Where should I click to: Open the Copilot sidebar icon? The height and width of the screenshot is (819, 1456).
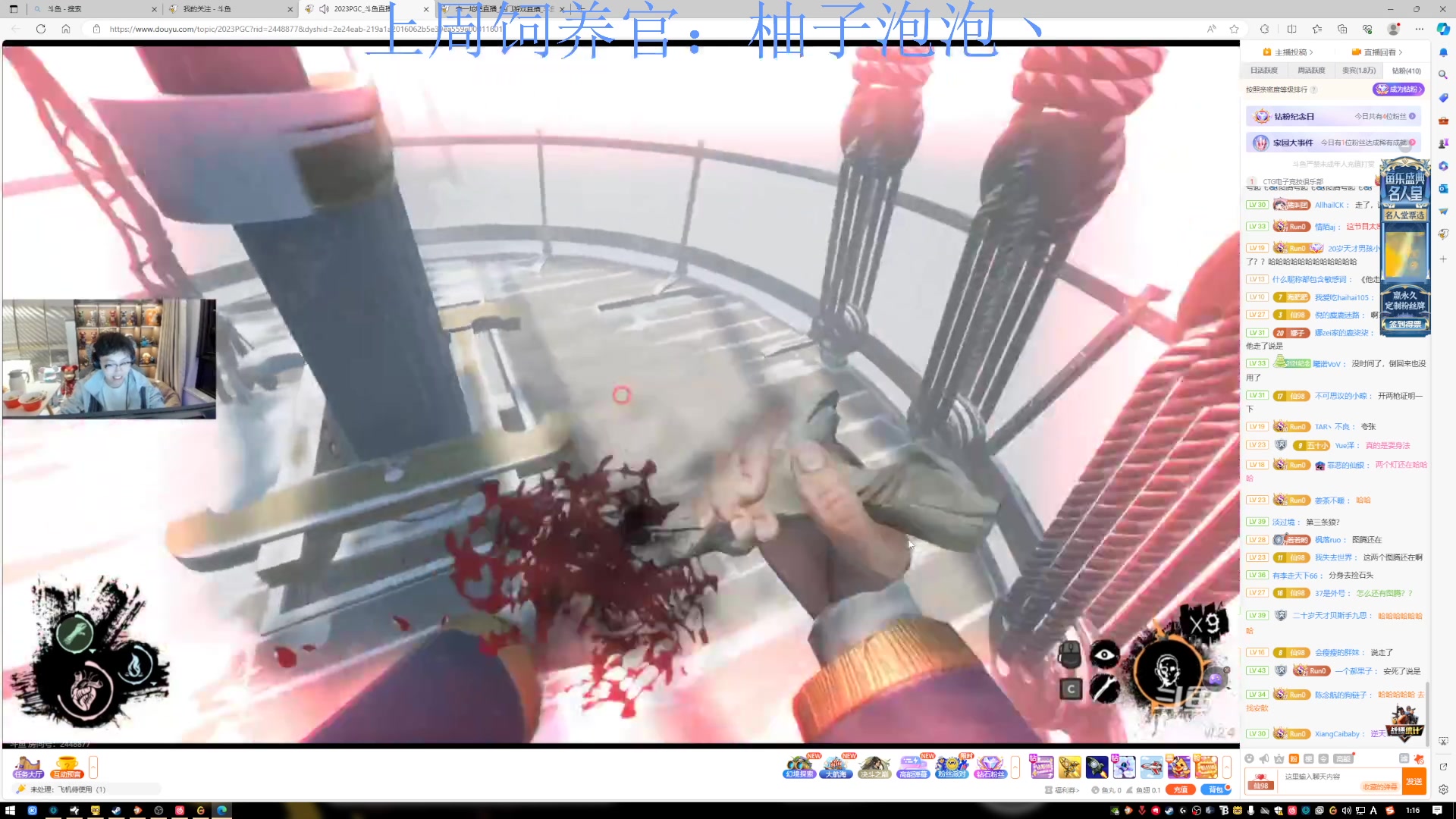[1443, 29]
